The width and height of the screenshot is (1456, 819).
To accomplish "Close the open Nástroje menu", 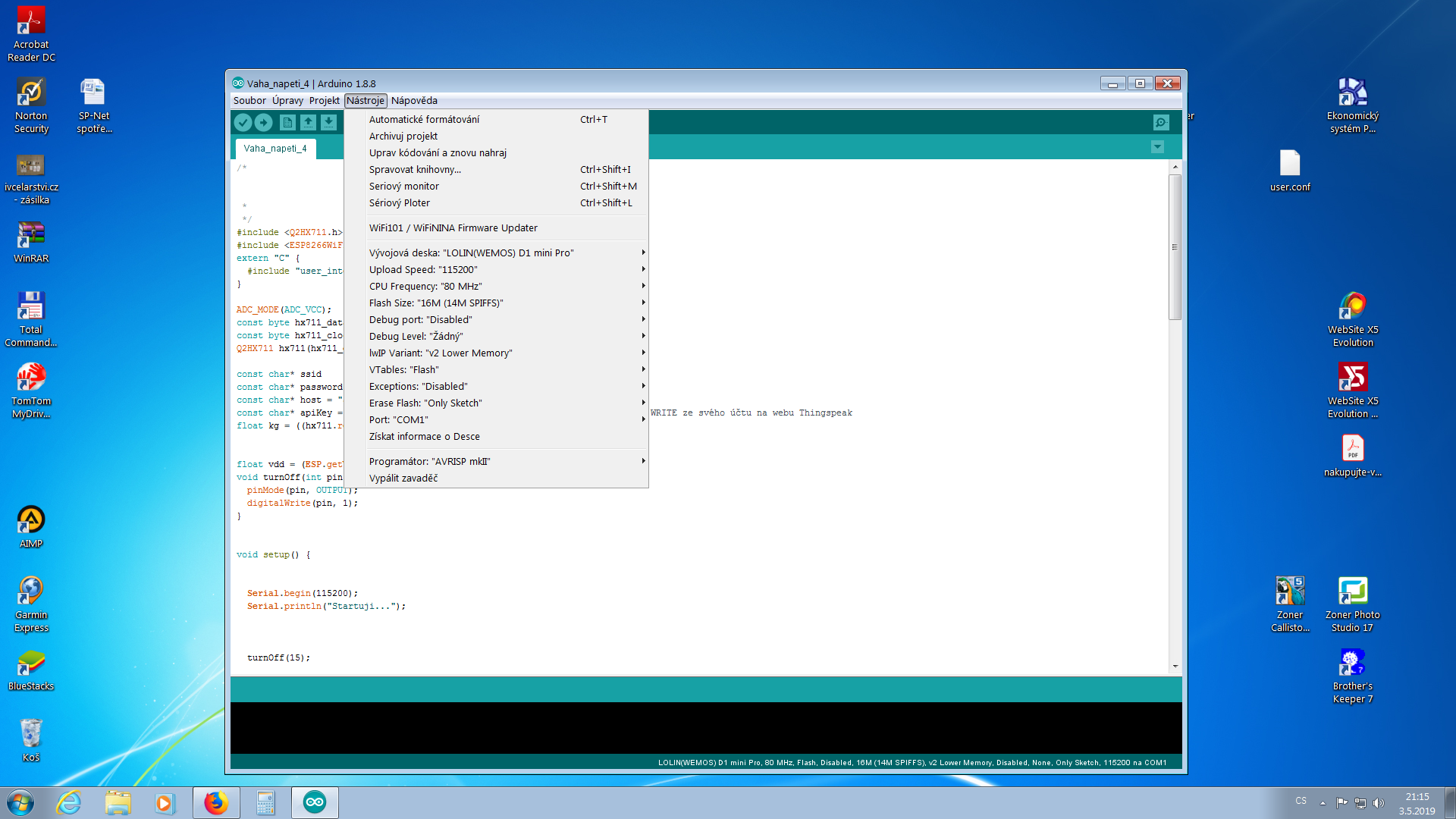I will [366, 101].
